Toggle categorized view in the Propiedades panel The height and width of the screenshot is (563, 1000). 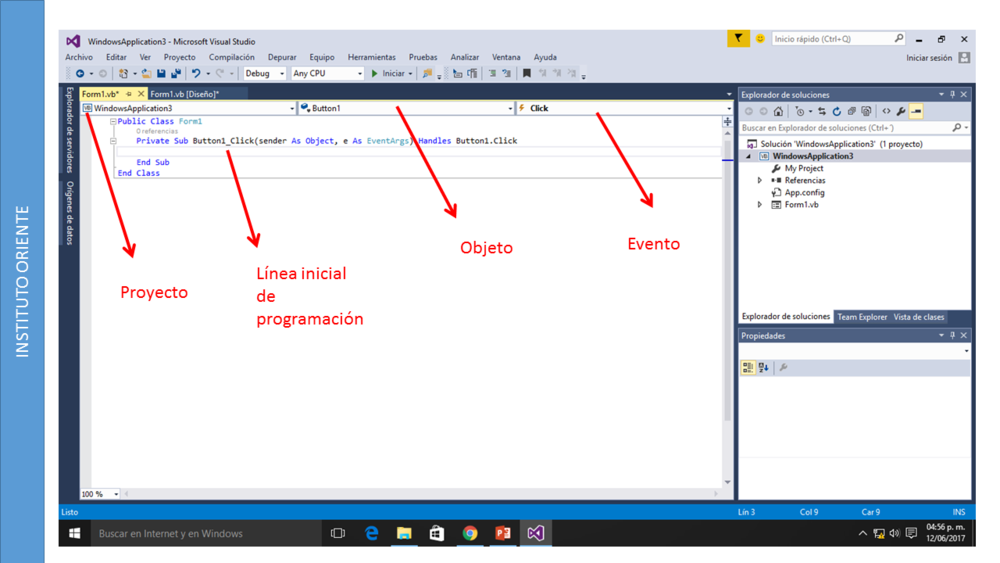tap(748, 368)
